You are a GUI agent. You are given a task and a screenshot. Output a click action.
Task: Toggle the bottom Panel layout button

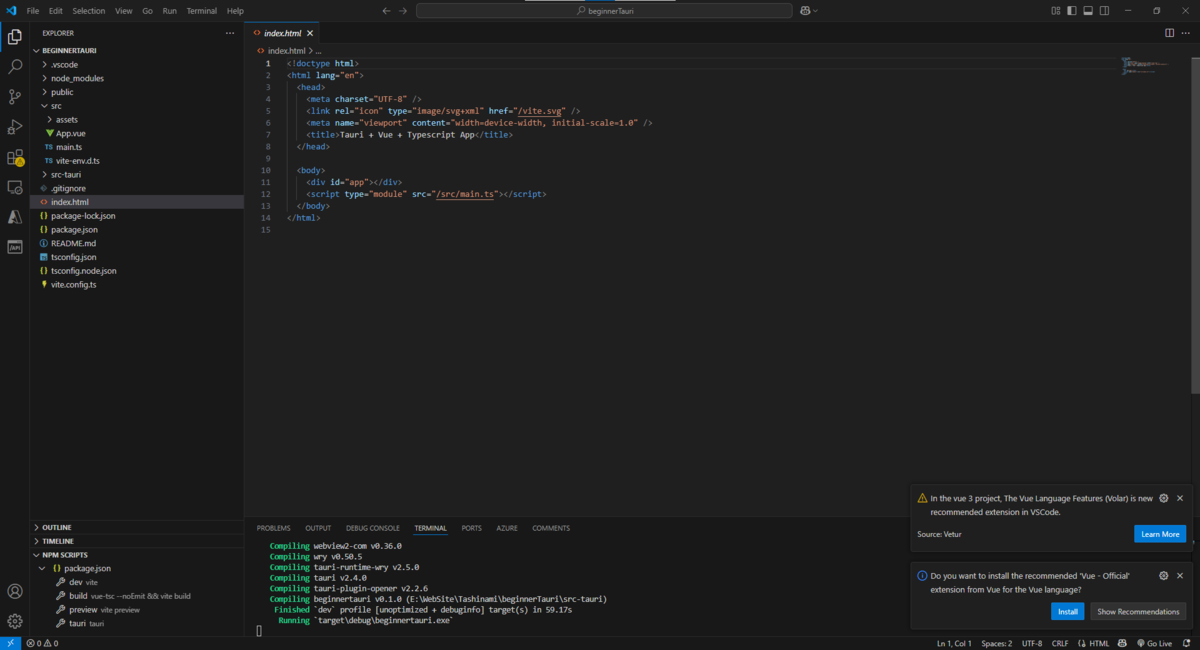pyautogui.click(x=1088, y=11)
